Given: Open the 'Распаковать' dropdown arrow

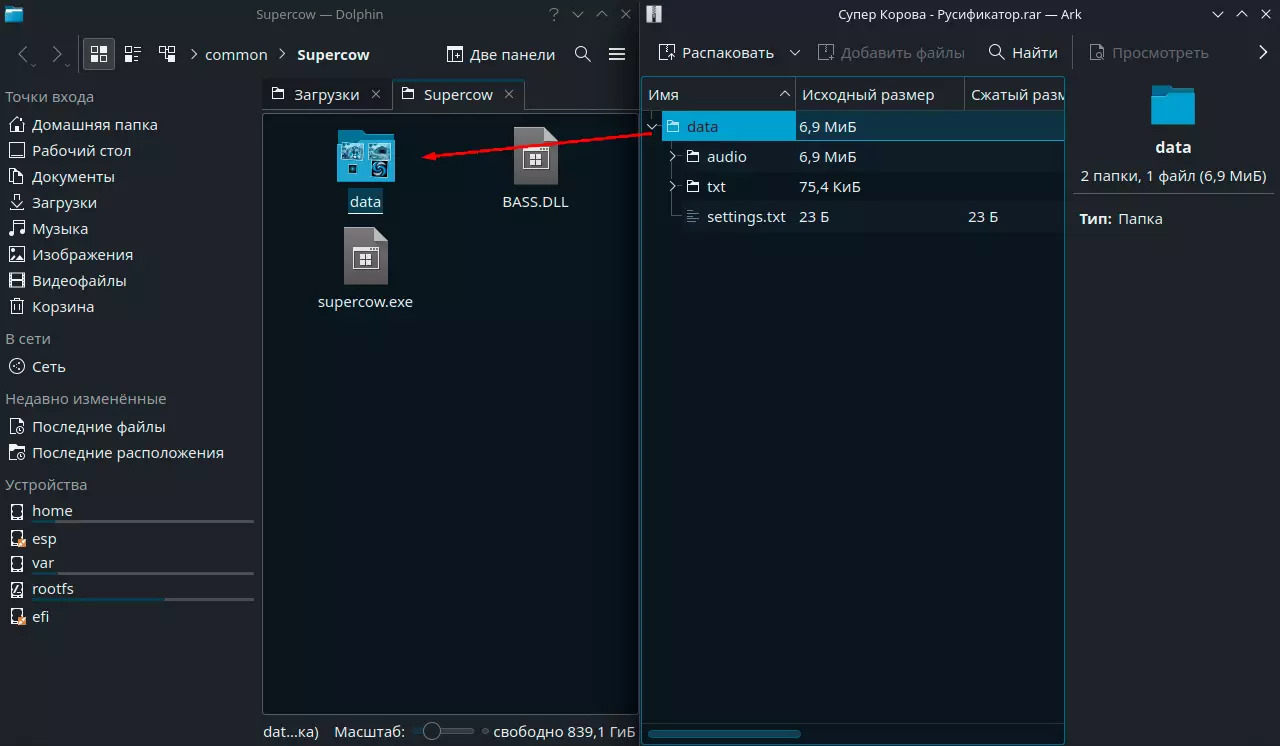Looking at the screenshot, I should pyautogui.click(x=795, y=53).
